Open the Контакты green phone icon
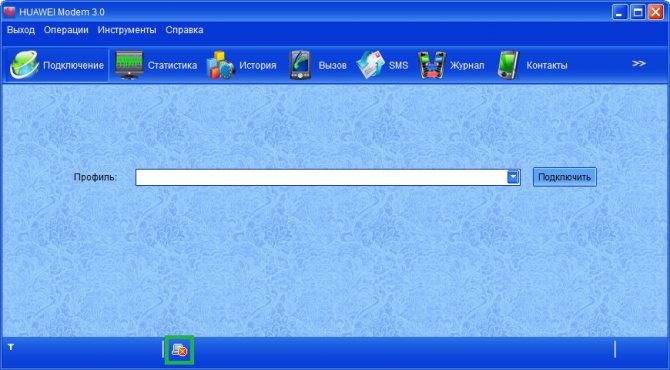Screen dimensions: 670x370 [x=508, y=65]
